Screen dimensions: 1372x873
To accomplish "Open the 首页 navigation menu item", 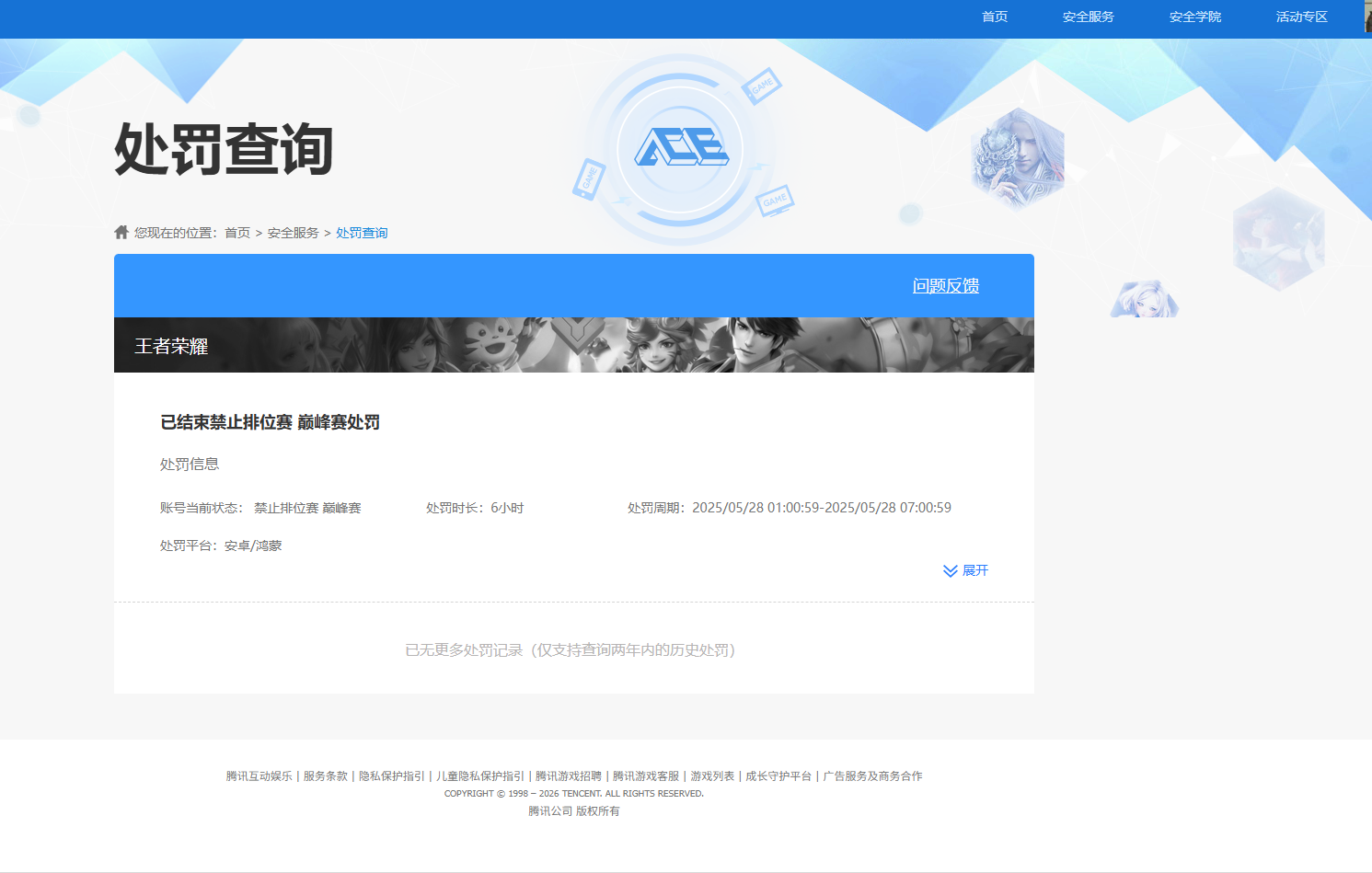I will (x=994, y=17).
